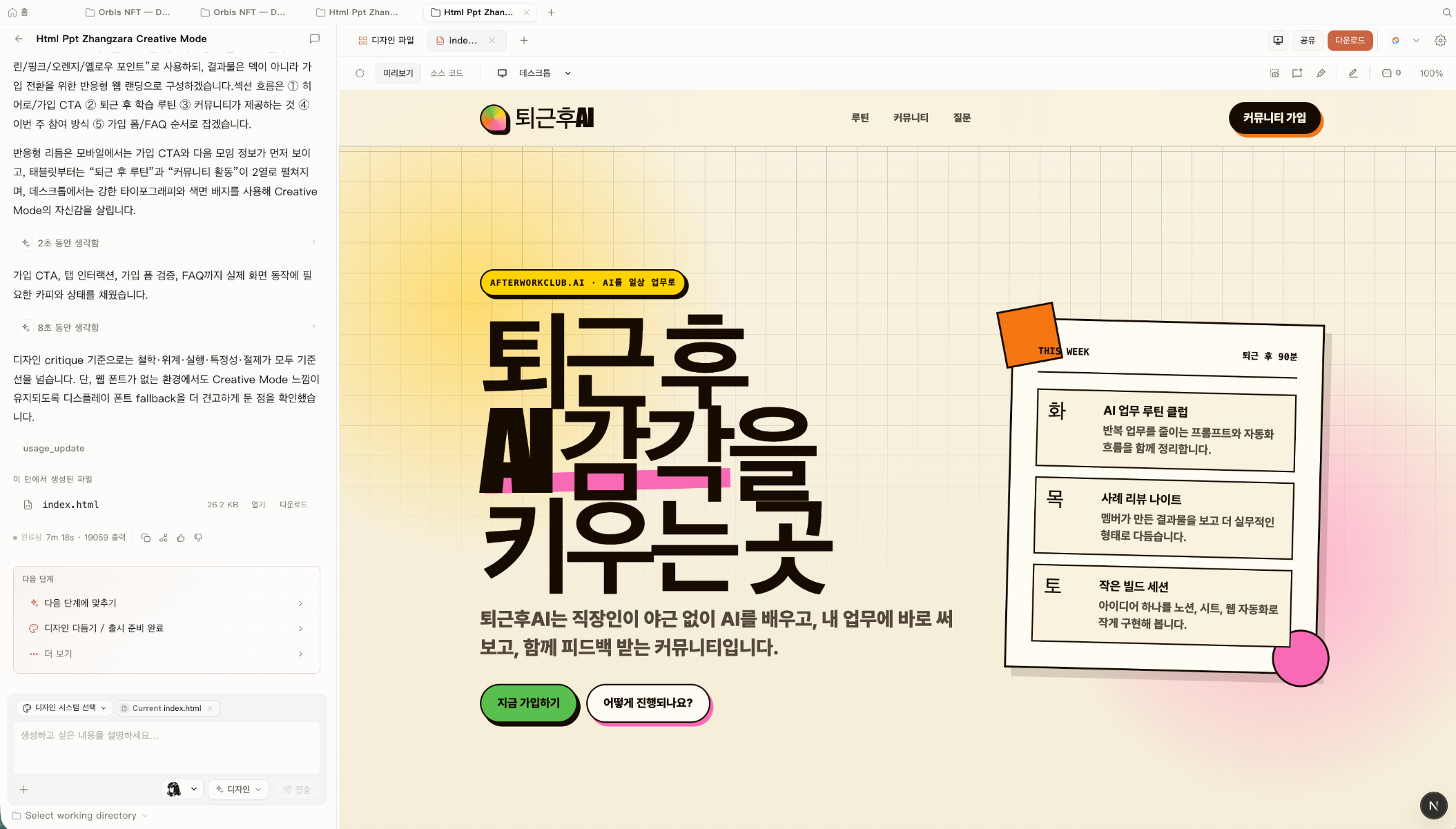Viewport: 1456px width, 829px height.
Task: Expand the '더 보기' suggestions row
Action: tap(166, 654)
